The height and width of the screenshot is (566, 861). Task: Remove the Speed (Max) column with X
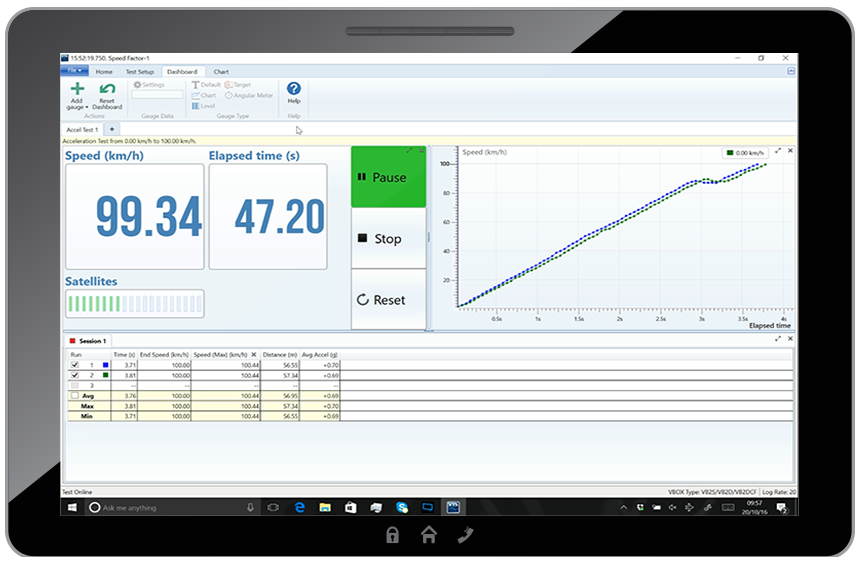click(x=253, y=354)
